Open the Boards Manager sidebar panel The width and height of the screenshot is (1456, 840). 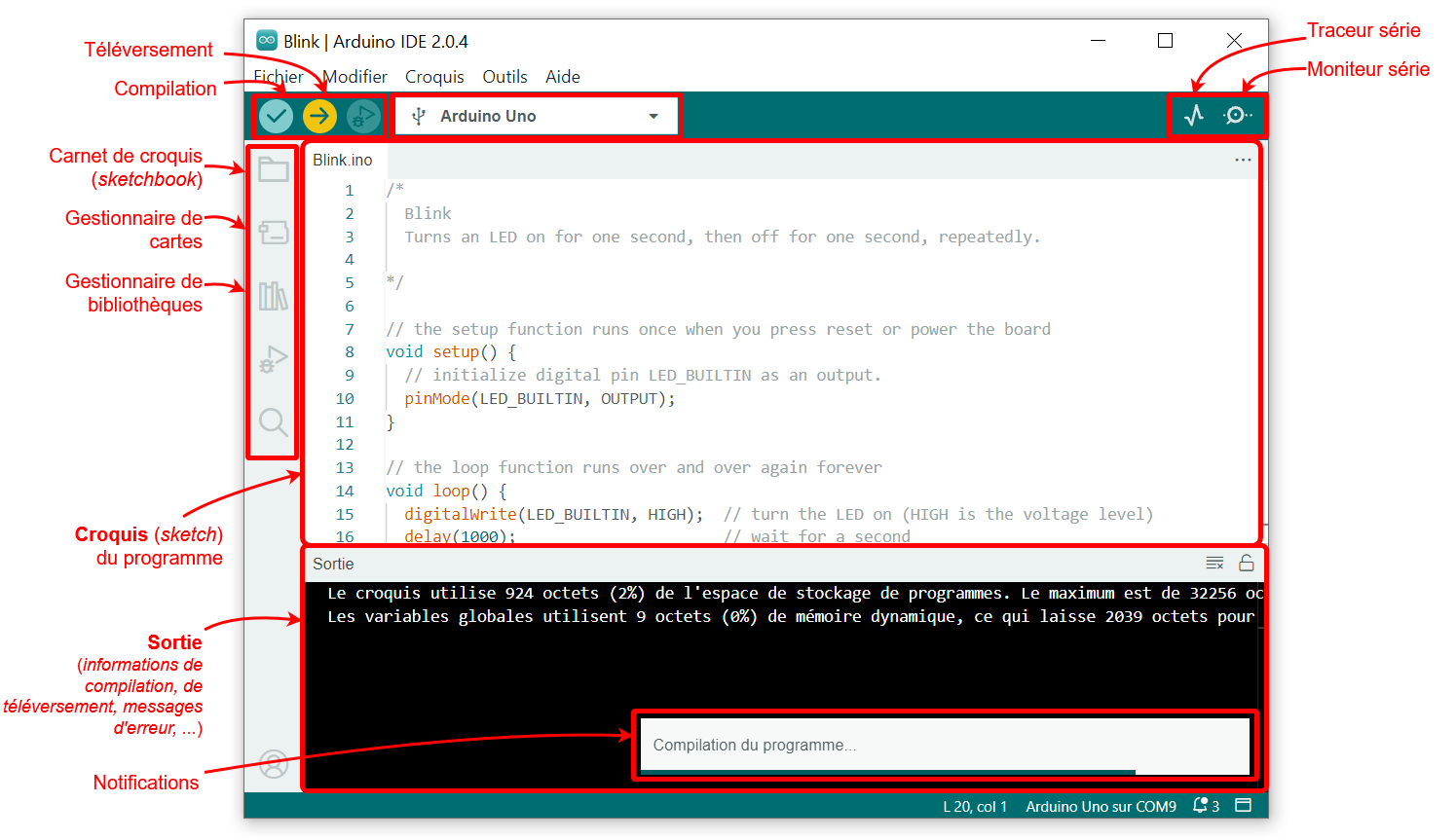click(x=273, y=233)
